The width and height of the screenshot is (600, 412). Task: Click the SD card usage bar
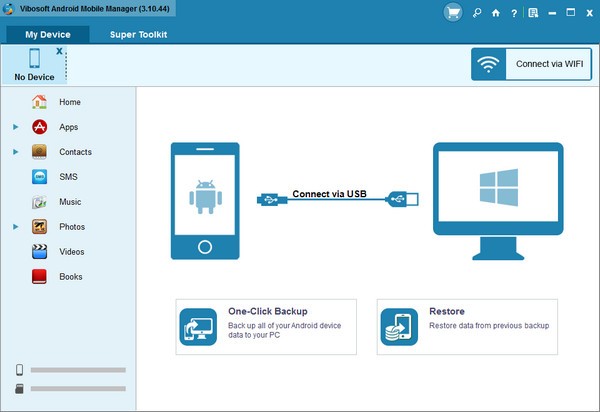point(78,389)
